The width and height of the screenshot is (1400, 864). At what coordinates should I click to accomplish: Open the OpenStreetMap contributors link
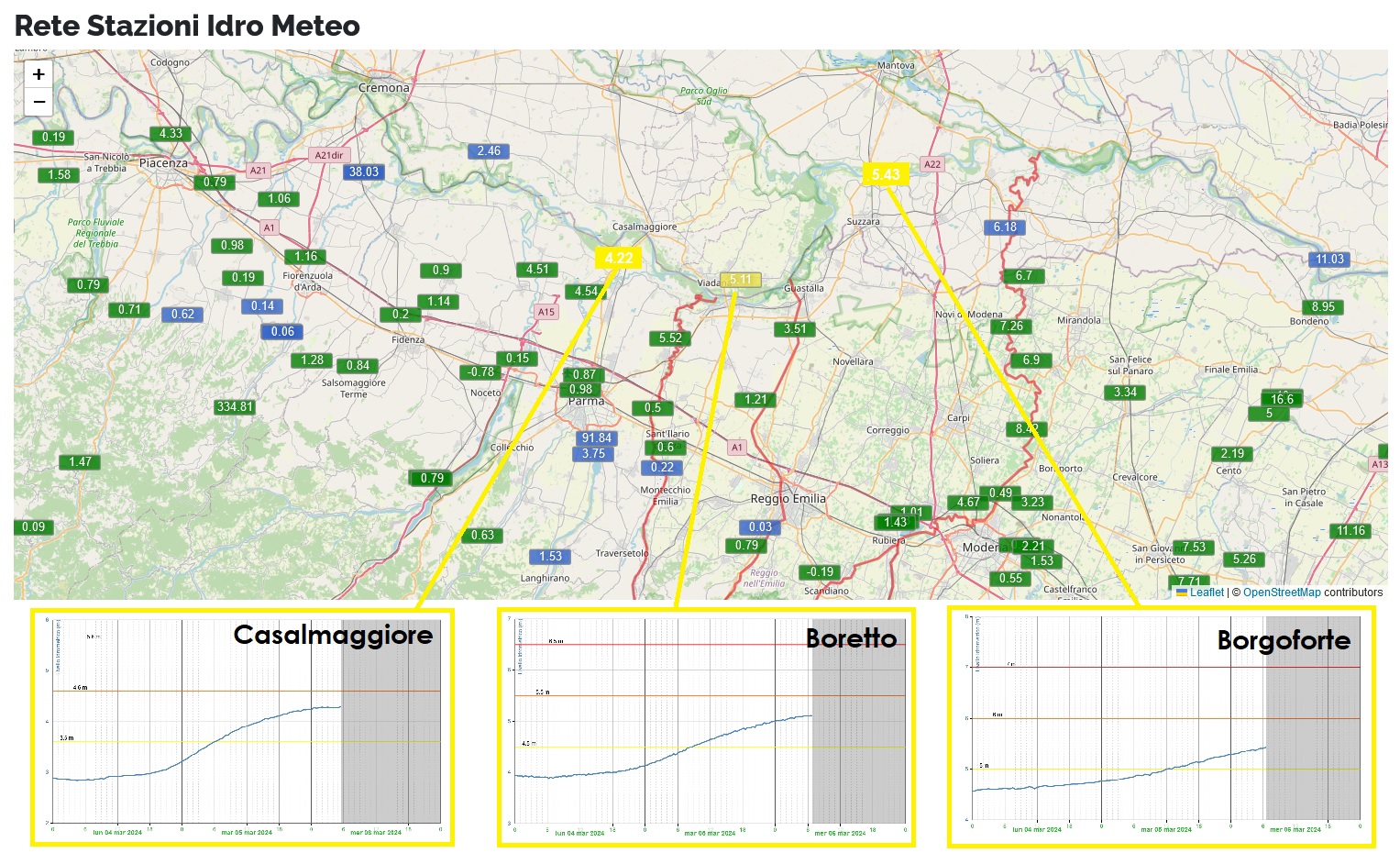(1281, 593)
